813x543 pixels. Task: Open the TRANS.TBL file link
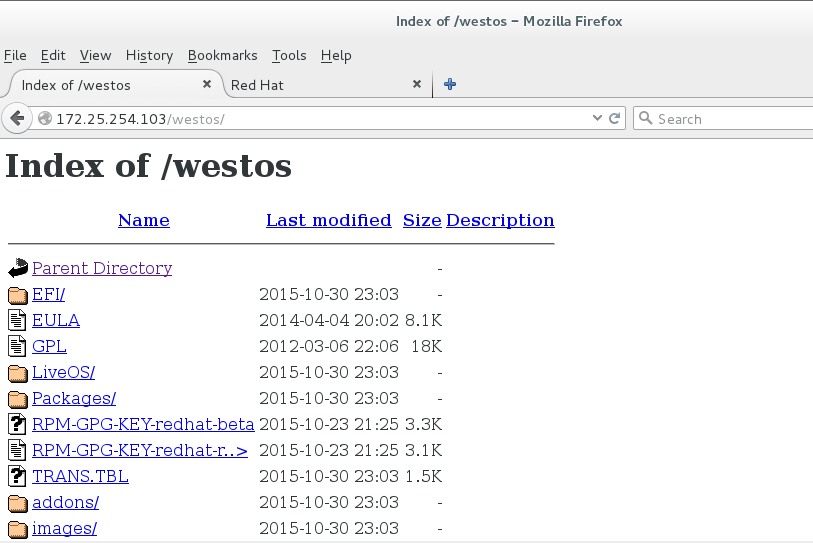(80, 476)
